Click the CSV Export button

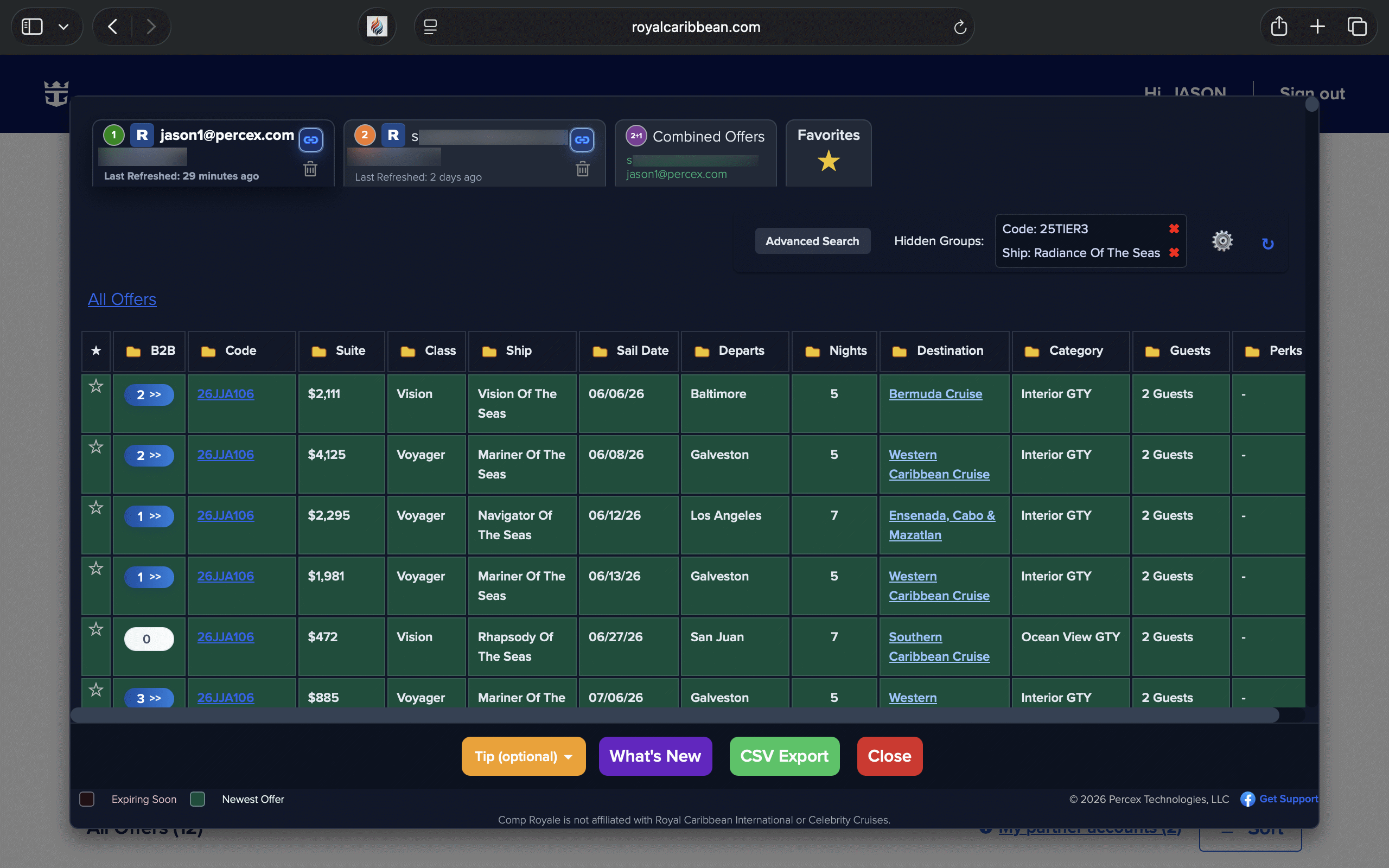[784, 756]
